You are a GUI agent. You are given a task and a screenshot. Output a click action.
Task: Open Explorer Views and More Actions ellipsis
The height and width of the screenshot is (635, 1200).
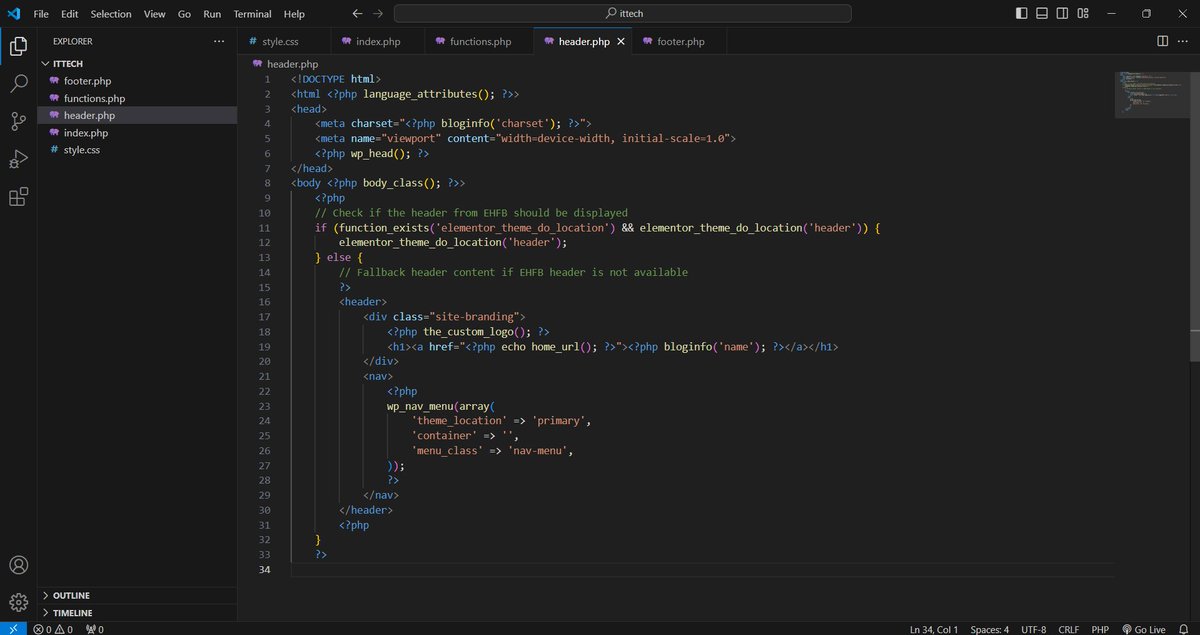(x=219, y=41)
